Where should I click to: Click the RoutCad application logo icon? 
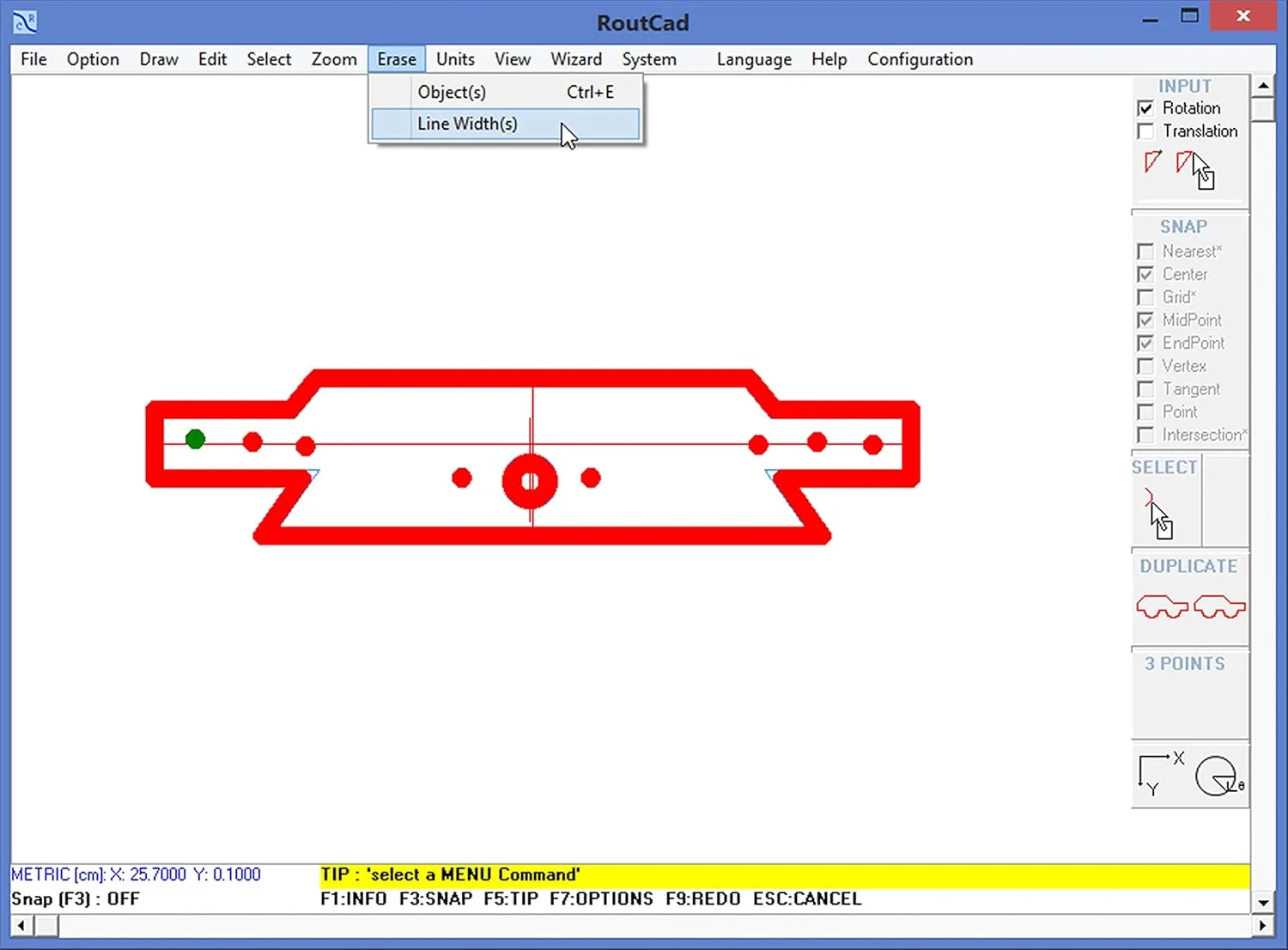pos(23,21)
